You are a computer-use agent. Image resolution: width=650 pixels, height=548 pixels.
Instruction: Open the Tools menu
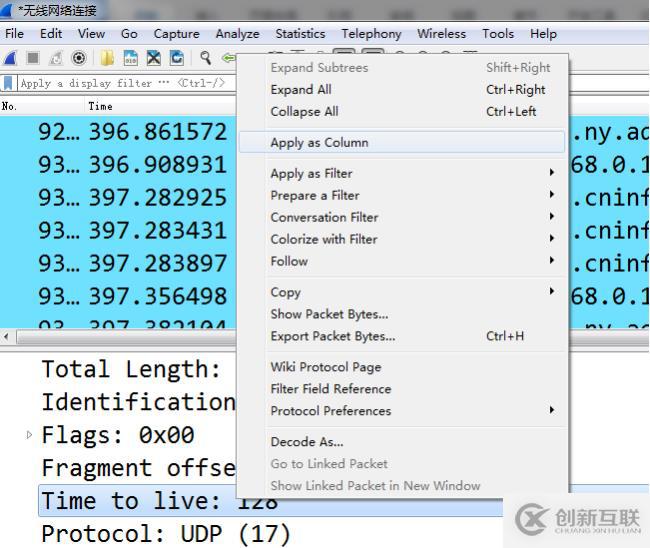[498, 34]
